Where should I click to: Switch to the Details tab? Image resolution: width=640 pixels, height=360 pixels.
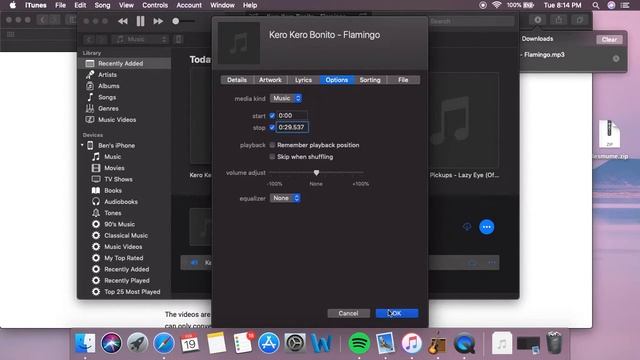pos(237,80)
